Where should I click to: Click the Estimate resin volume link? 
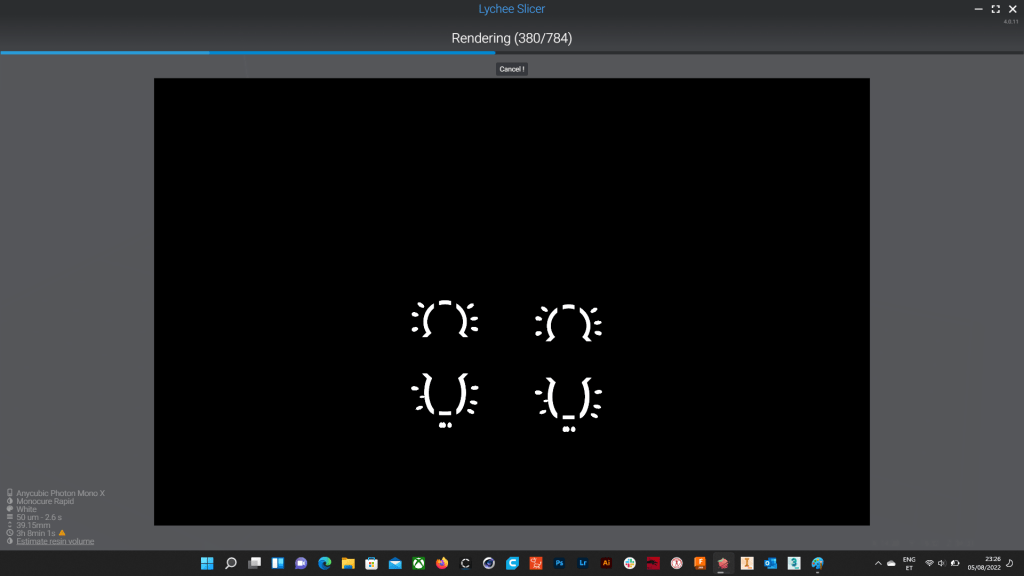(x=55, y=541)
